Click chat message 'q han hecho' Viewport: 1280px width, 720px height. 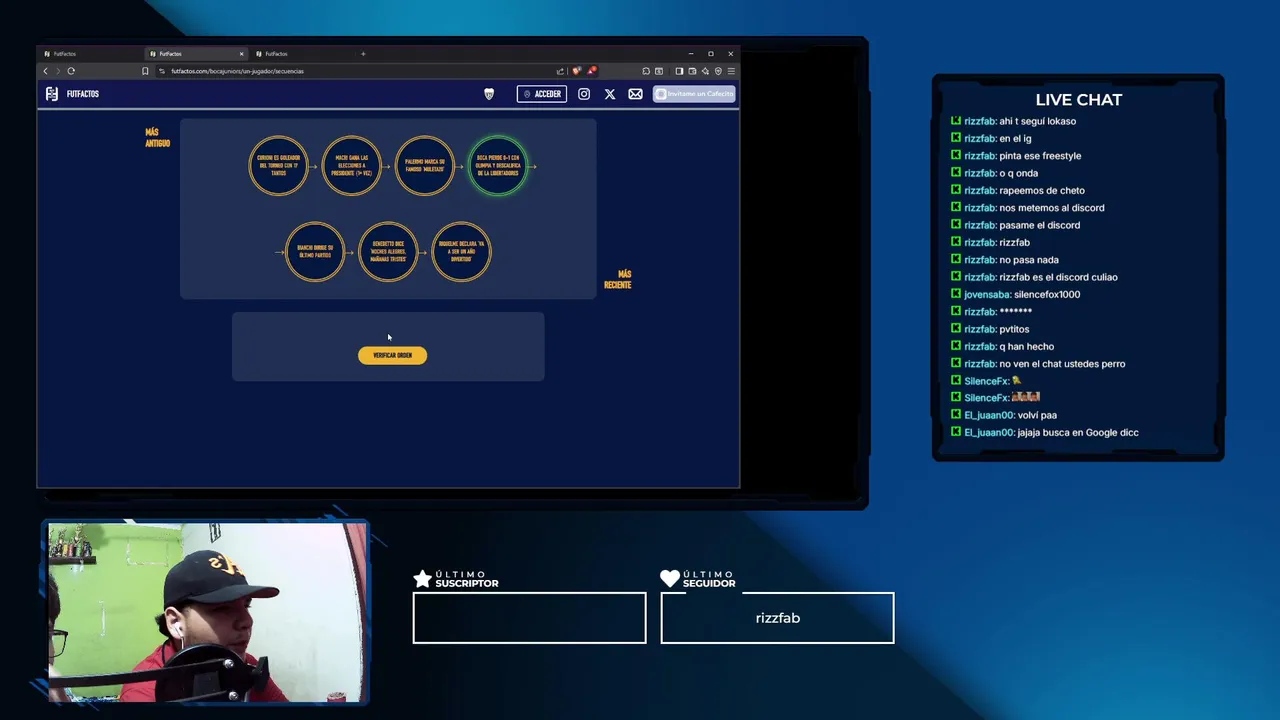coord(1026,347)
